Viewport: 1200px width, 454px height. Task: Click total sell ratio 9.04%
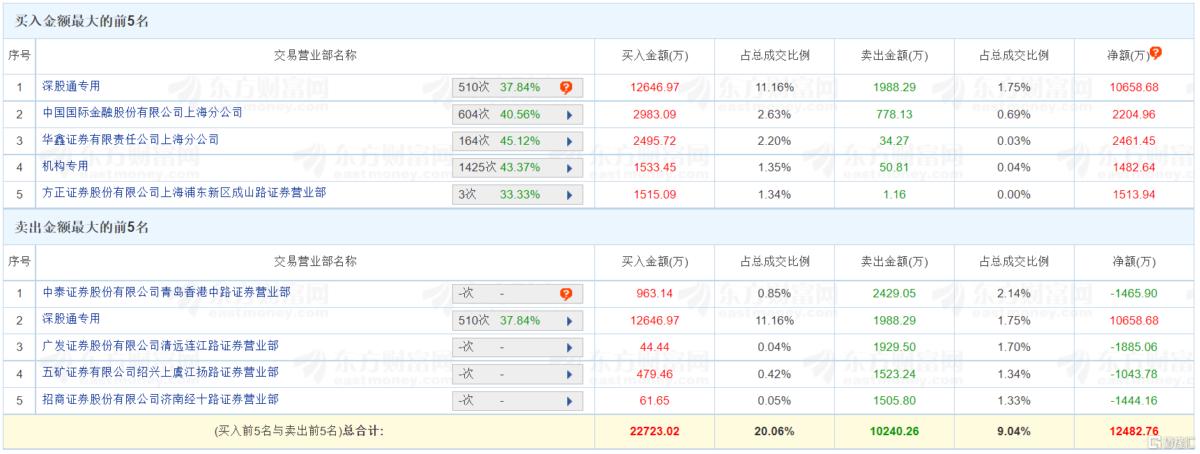1014,431
